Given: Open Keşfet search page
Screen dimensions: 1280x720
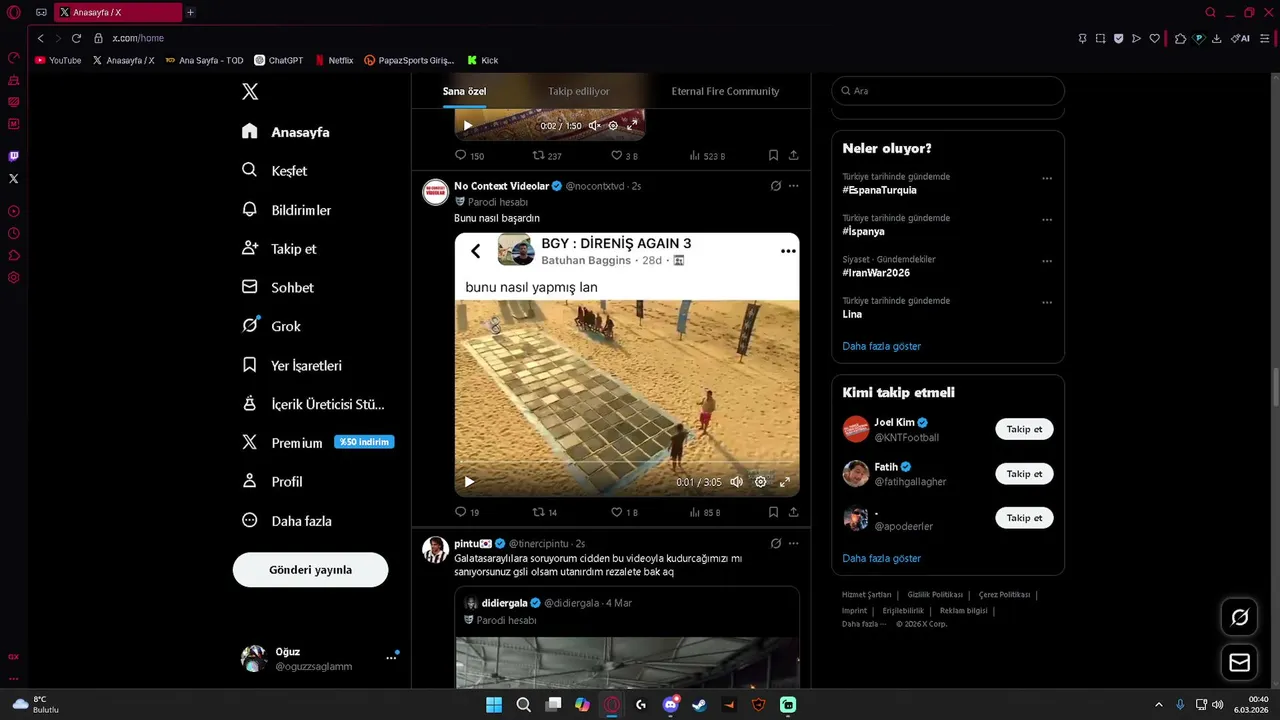Looking at the screenshot, I should [275, 171].
